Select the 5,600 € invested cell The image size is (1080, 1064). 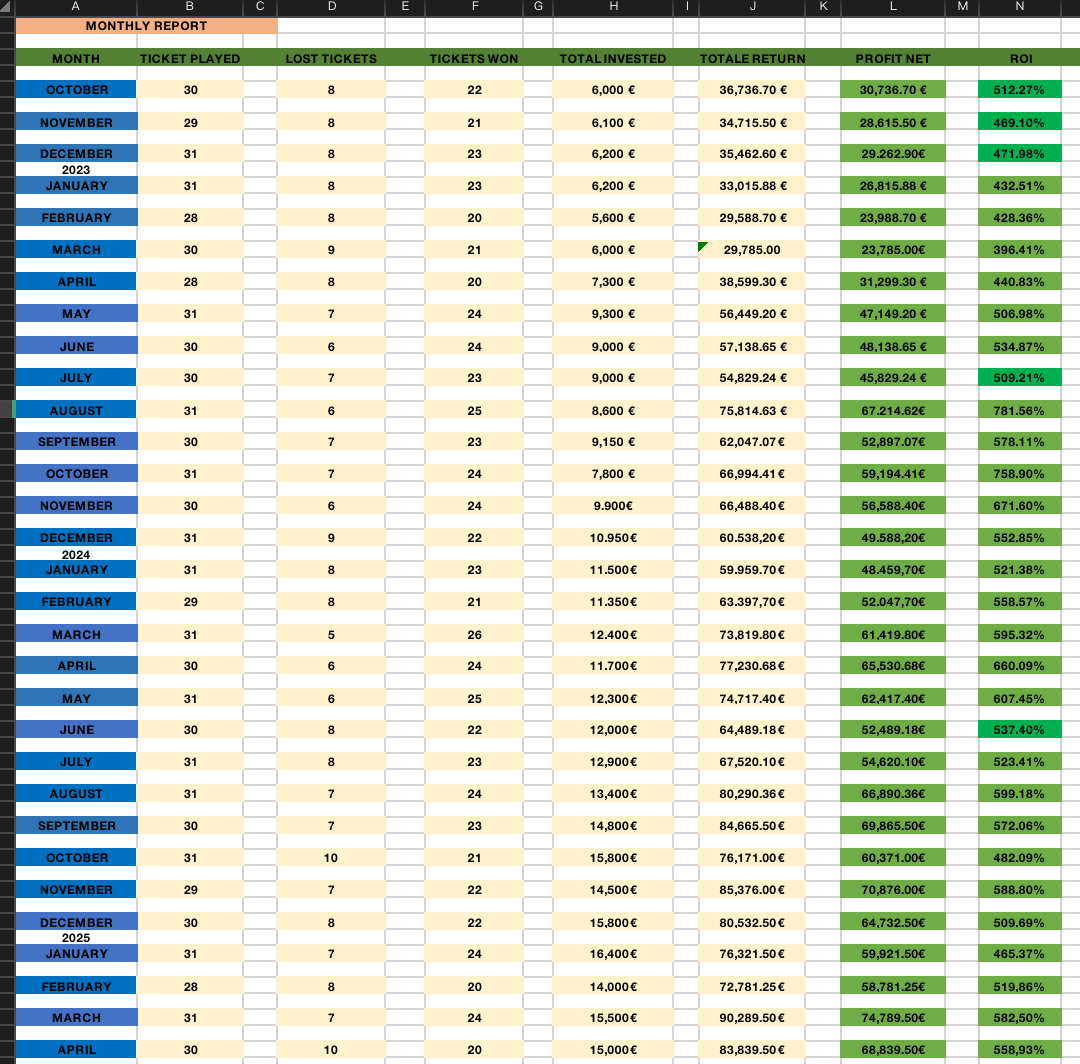coord(613,218)
